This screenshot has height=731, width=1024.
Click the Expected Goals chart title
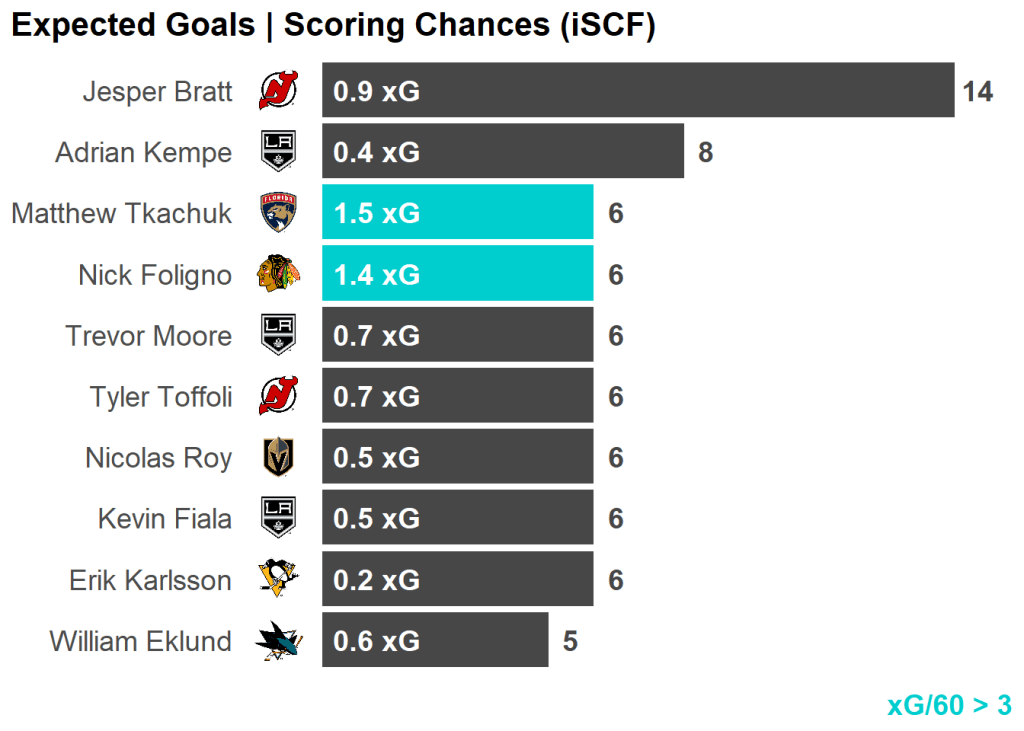333,26
